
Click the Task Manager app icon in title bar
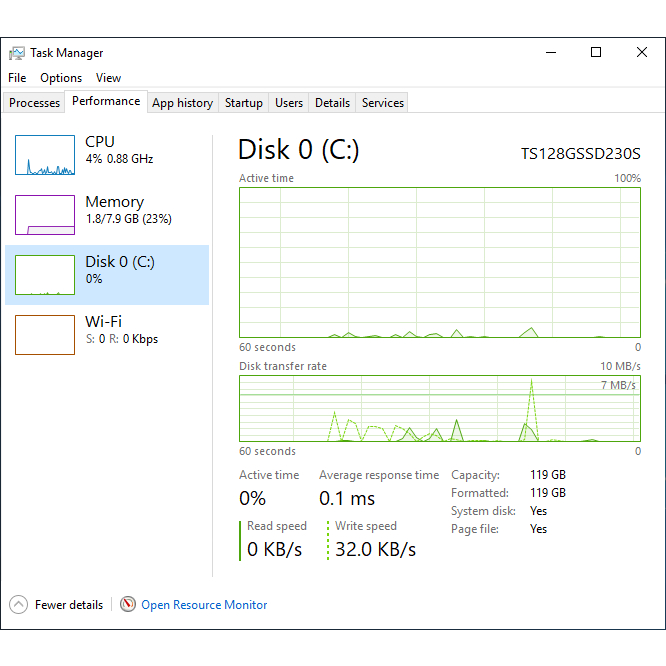pos(17,53)
